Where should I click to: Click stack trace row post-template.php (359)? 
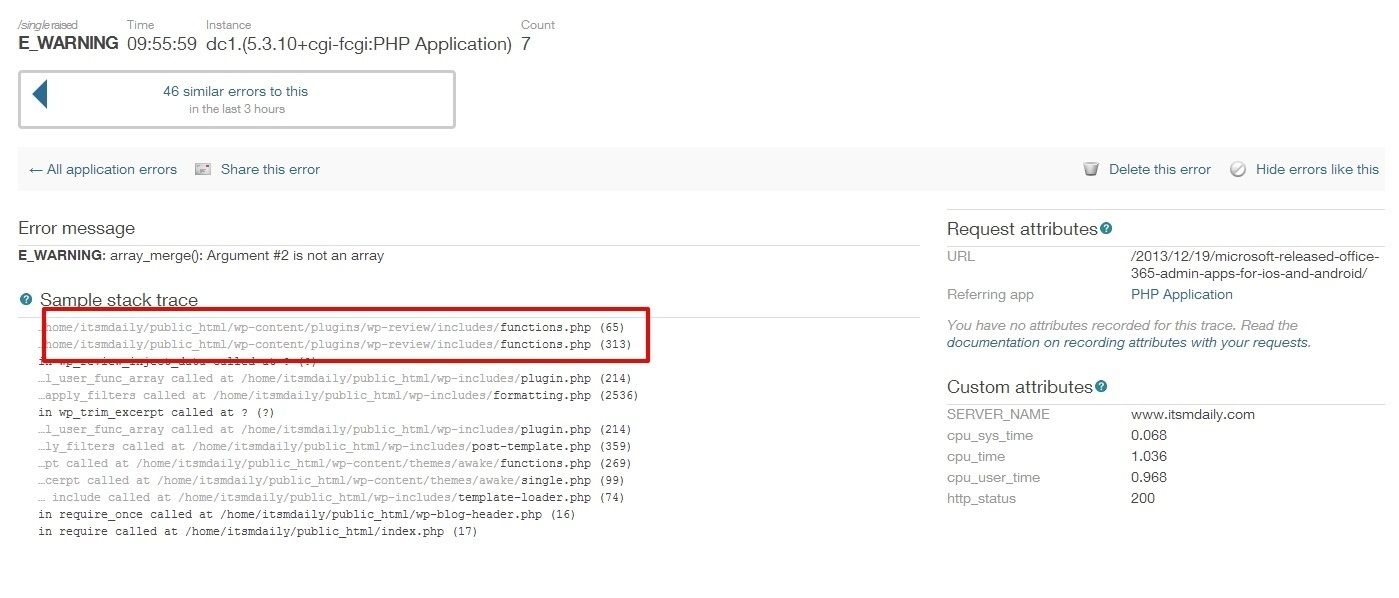334,446
